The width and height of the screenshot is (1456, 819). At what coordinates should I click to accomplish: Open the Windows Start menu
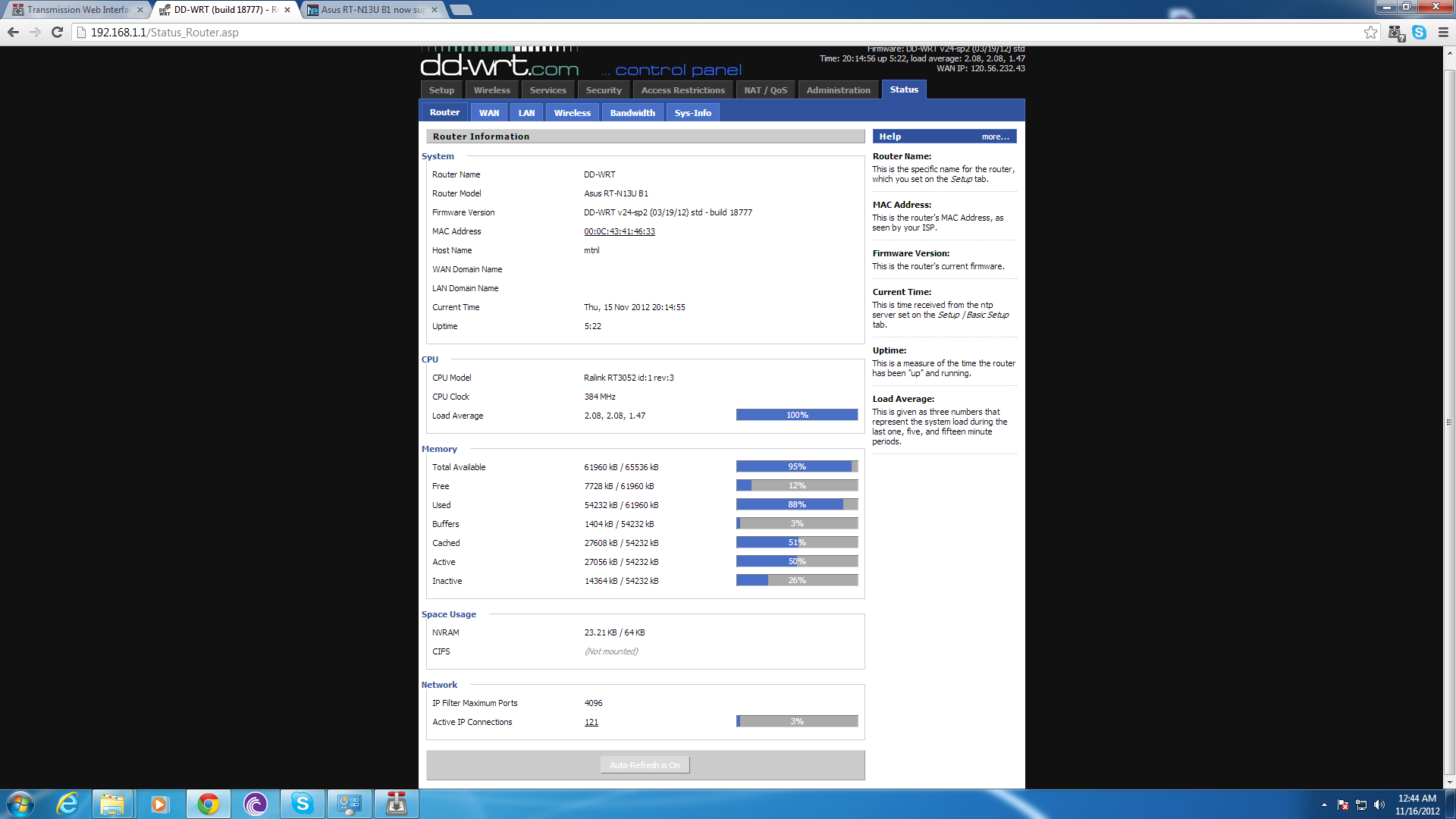20,804
